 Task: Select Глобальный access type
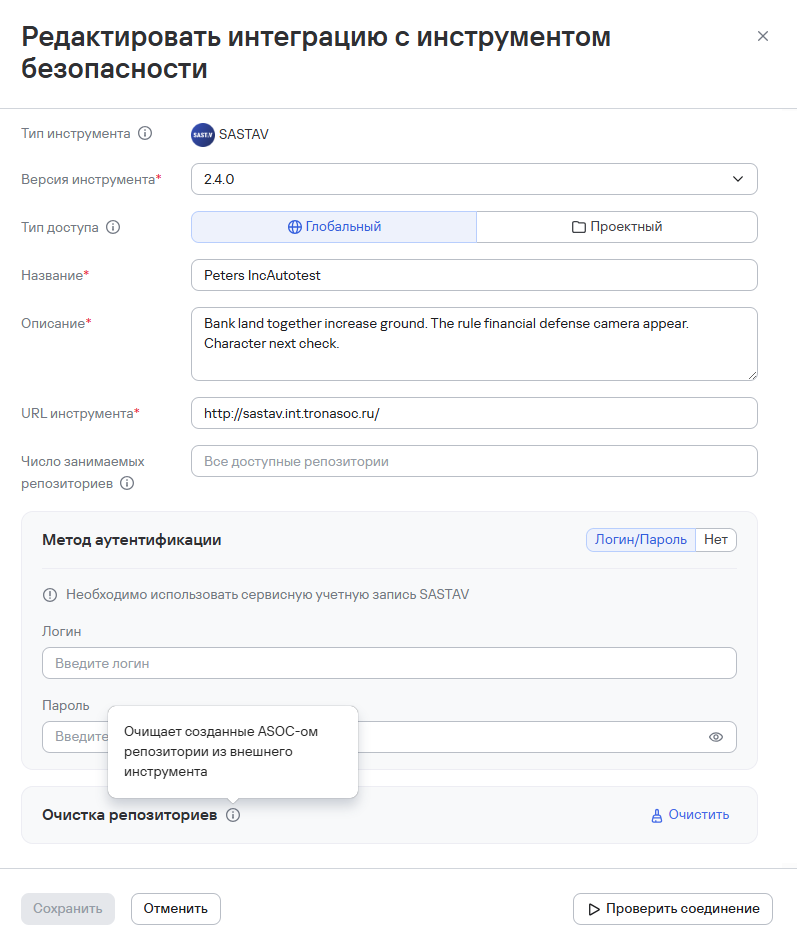(334, 227)
